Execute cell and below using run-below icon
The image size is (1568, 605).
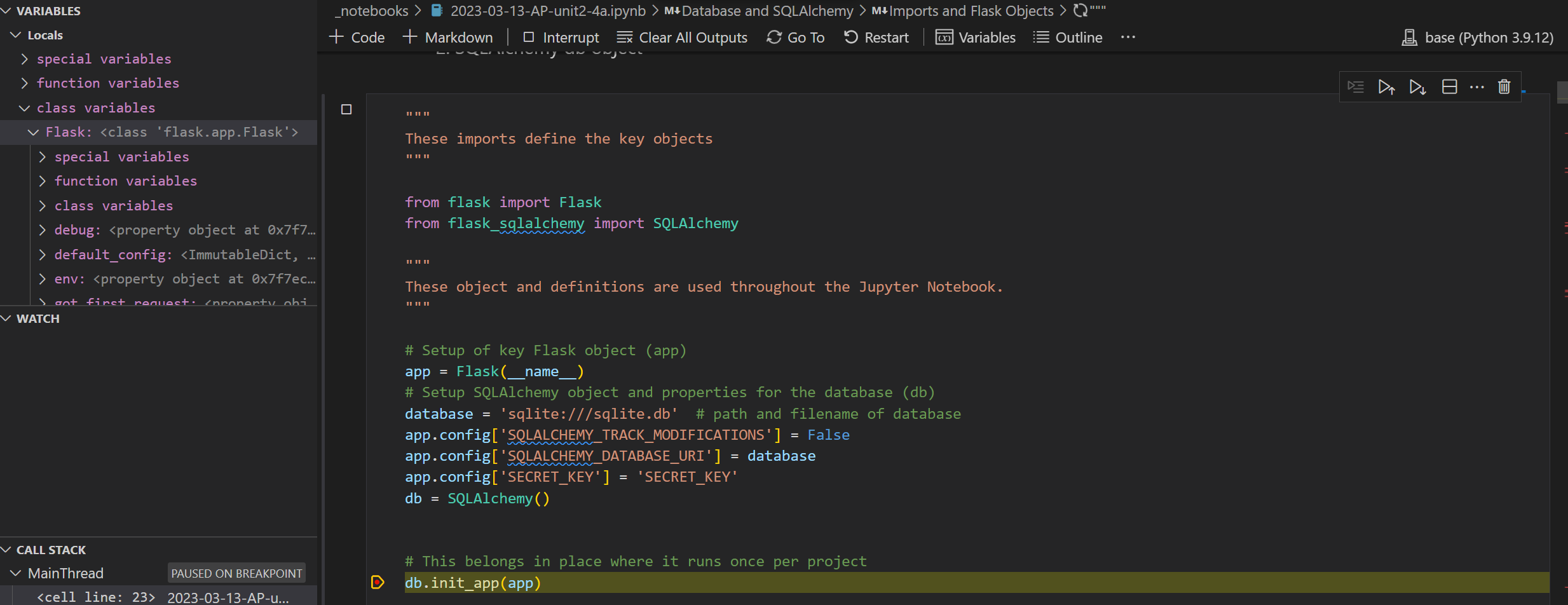(1417, 87)
